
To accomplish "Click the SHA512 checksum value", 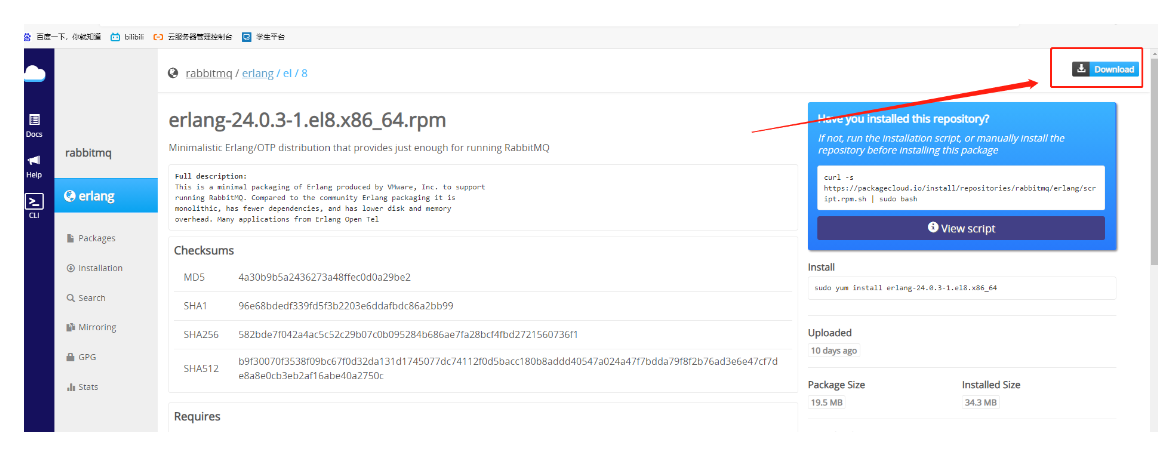I will click(x=508, y=368).
